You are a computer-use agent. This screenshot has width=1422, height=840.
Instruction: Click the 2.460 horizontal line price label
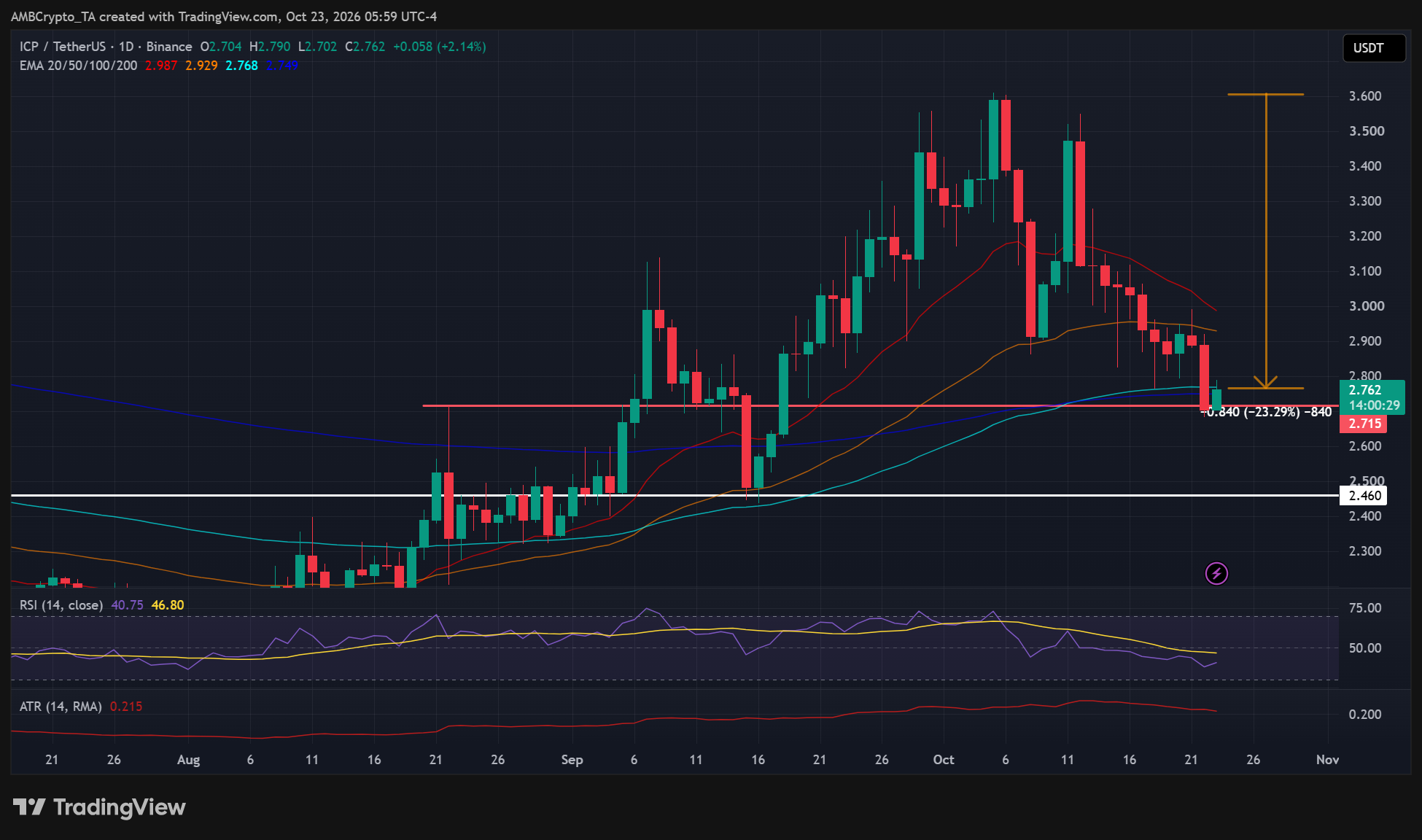1364,496
